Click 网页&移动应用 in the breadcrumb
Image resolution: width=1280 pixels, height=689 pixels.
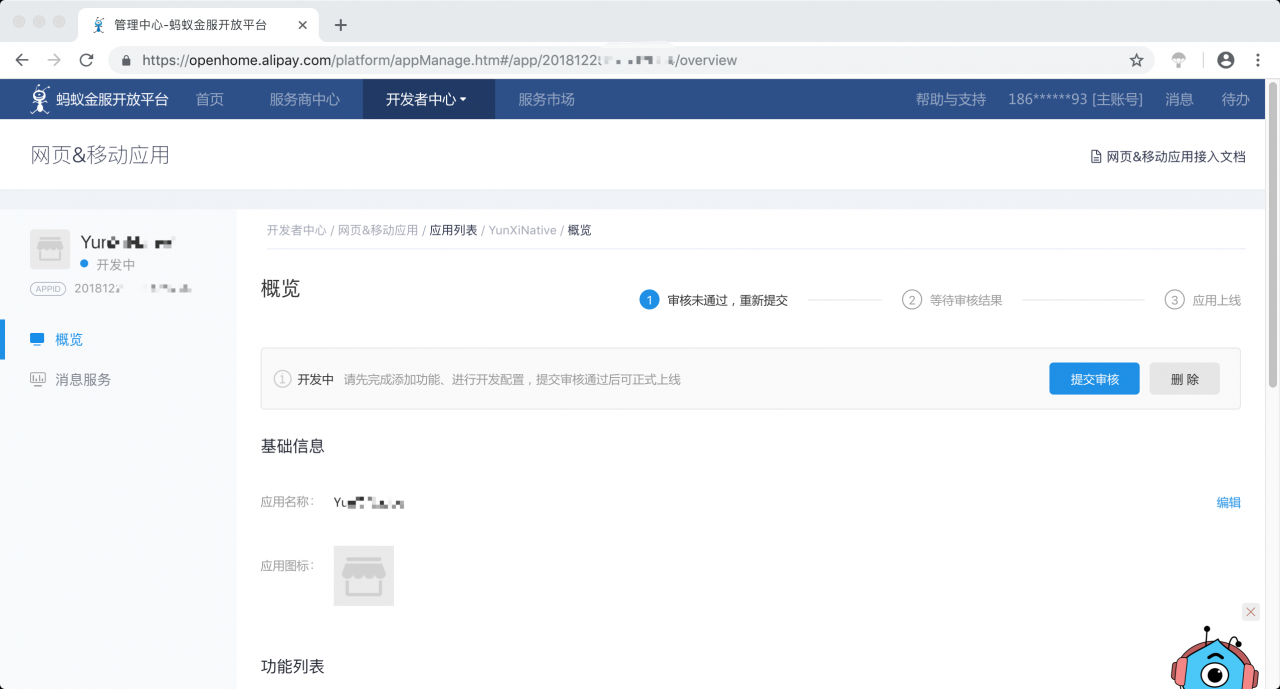click(378, 230)
